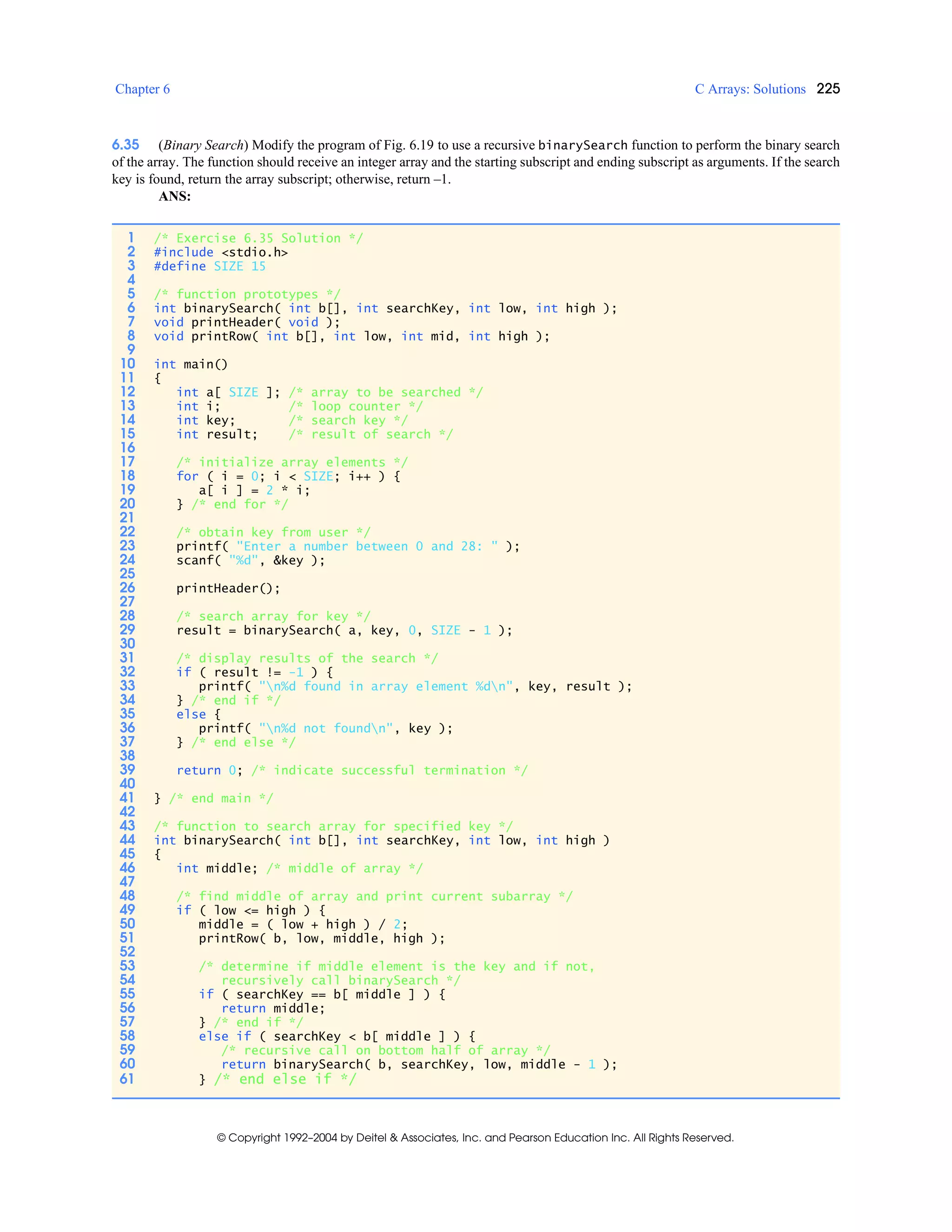Click the italic 'Binary Search' title
Image resolution: width=952 pixels, height=1232 pixels.
click(203, 145)
